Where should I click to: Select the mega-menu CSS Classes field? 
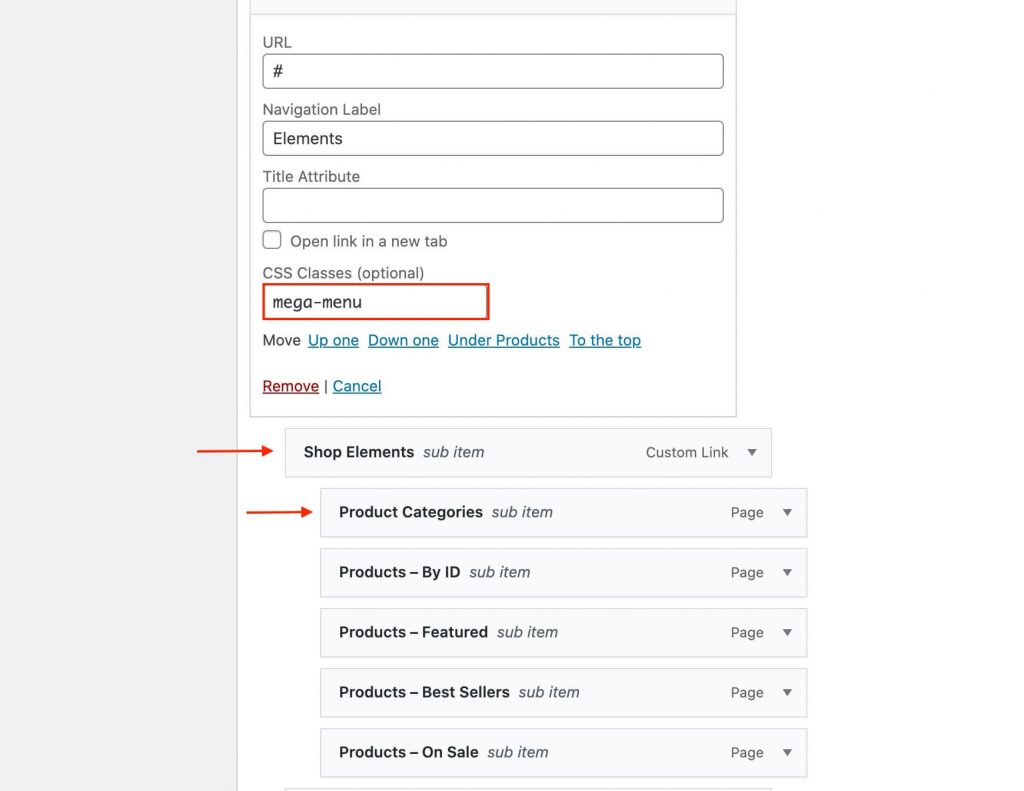point(375,301)
